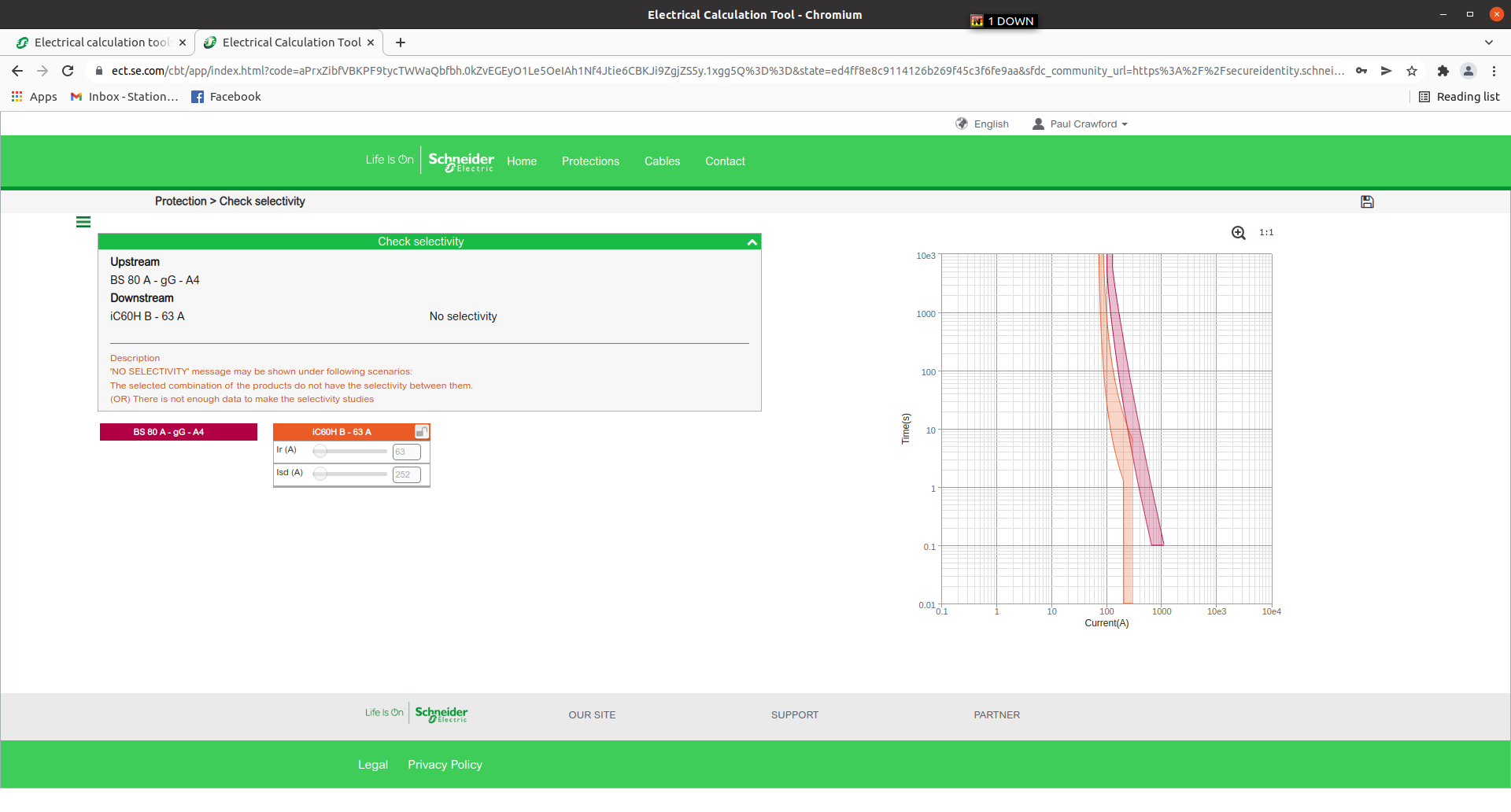Viewport: 1511px width, 812px height.
Task: Open the Apps bookmark shortcut
Action: [34, 97]
